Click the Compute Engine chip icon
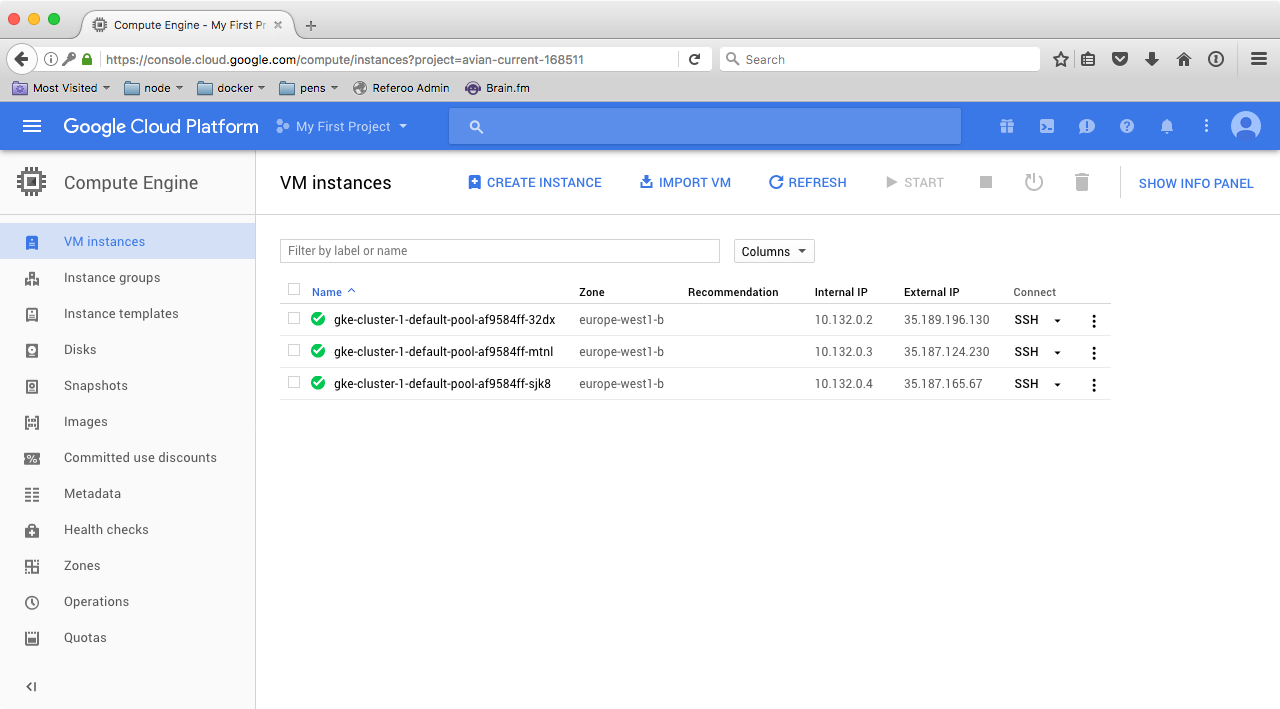Image resolution: width=1280 pixels, height=709 pixels. coord(32,182)
